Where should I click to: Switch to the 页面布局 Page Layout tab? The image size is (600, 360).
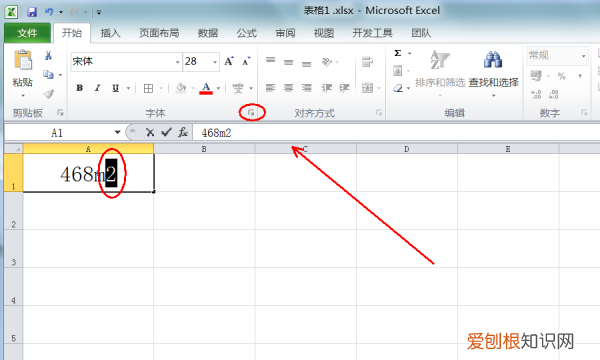click(159, 33)
